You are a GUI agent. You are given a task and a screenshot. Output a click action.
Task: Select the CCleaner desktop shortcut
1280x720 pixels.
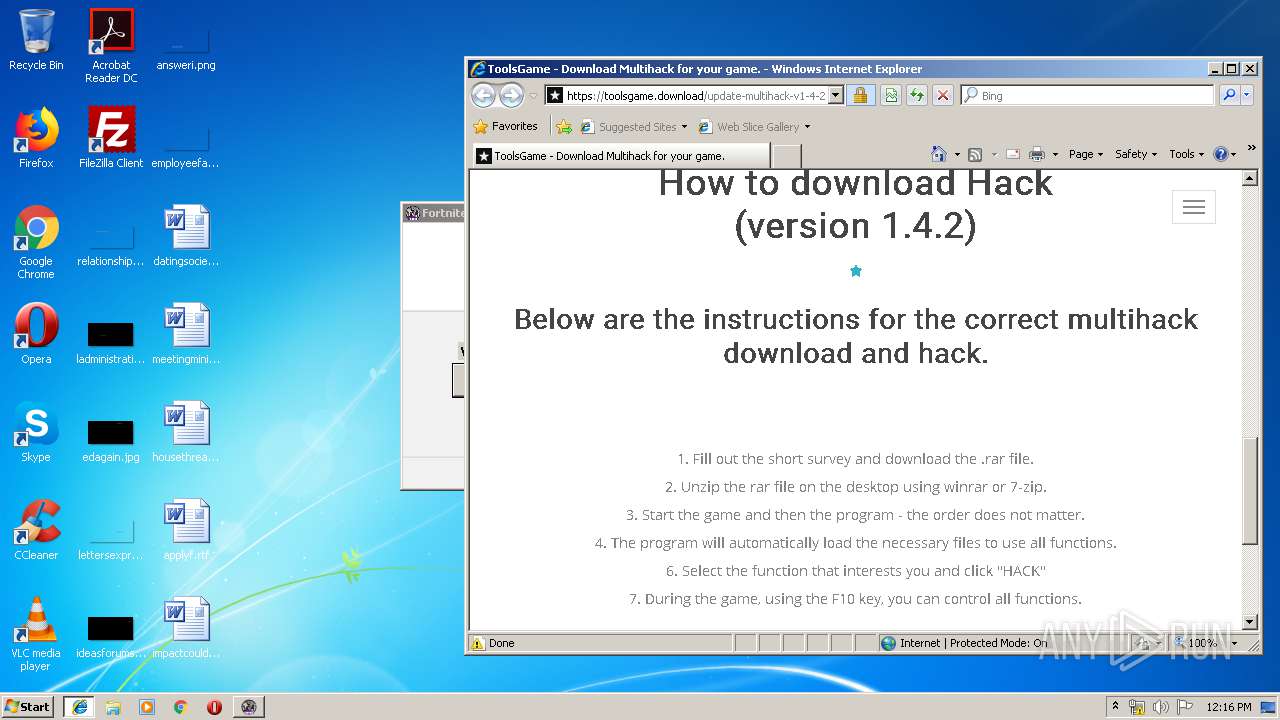tap(36, 529)
